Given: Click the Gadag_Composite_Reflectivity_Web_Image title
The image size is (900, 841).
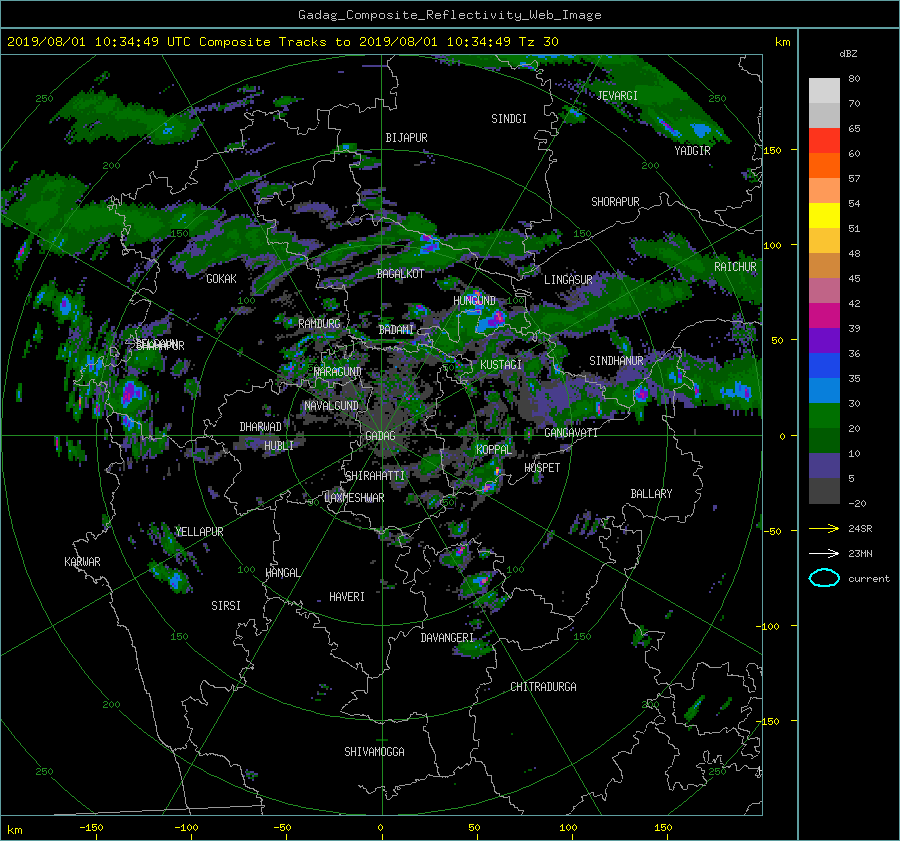Looking at the screenshot, I should [x=449, y=15].
